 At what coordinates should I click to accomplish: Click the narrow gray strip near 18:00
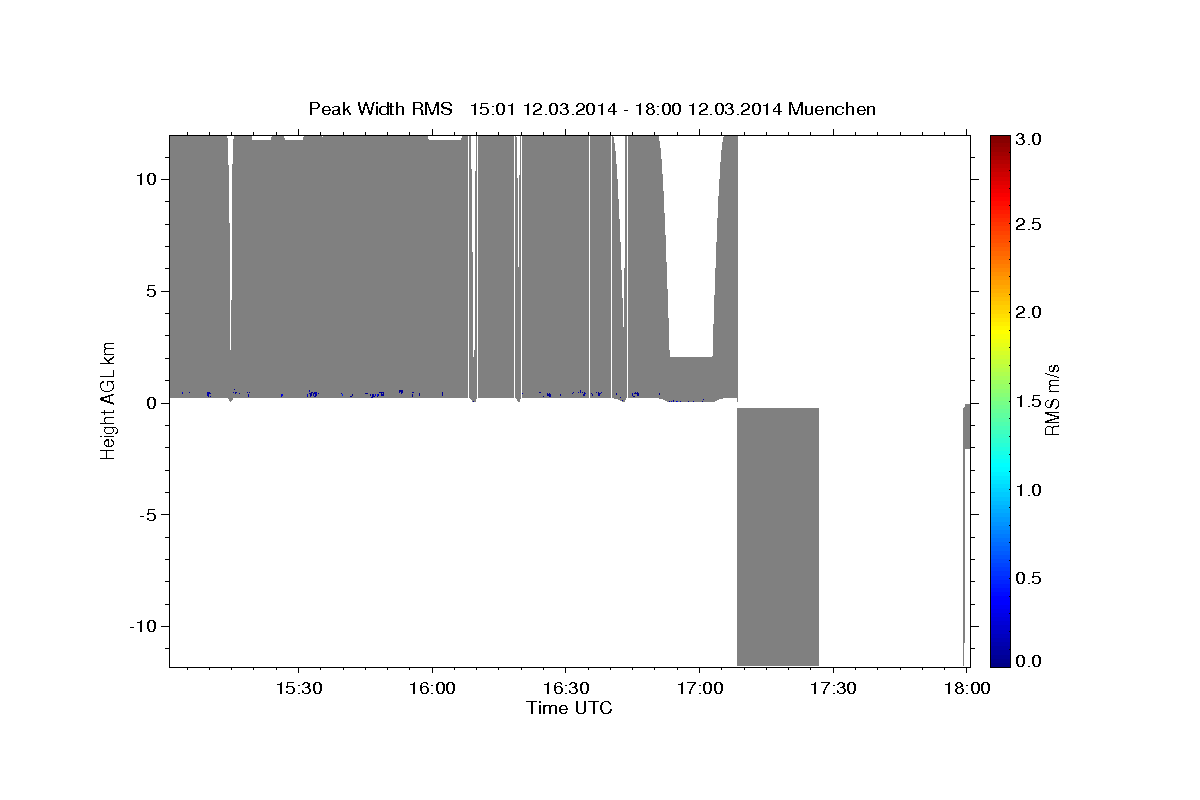click(x=967, y=427)
